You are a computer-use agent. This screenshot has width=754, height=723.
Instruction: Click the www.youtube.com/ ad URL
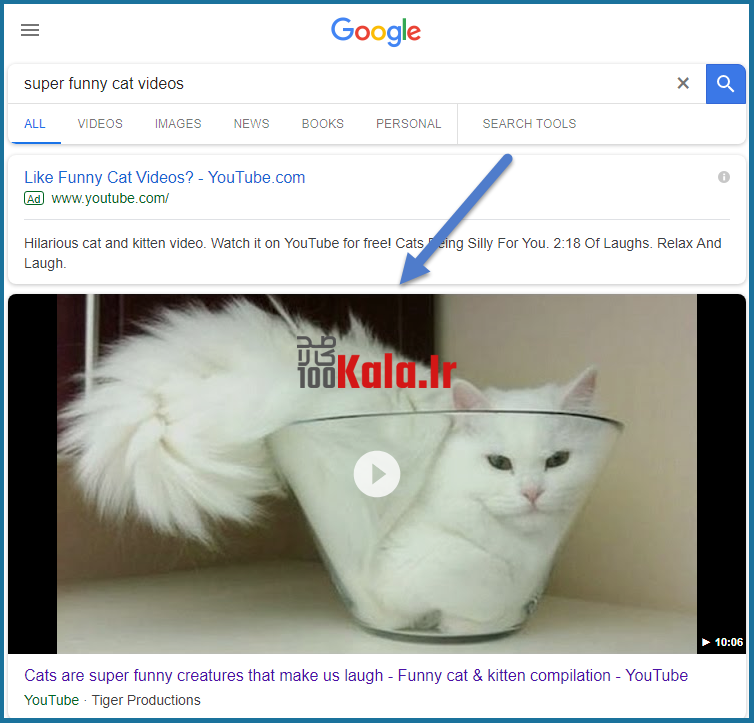tap(110, 199)
